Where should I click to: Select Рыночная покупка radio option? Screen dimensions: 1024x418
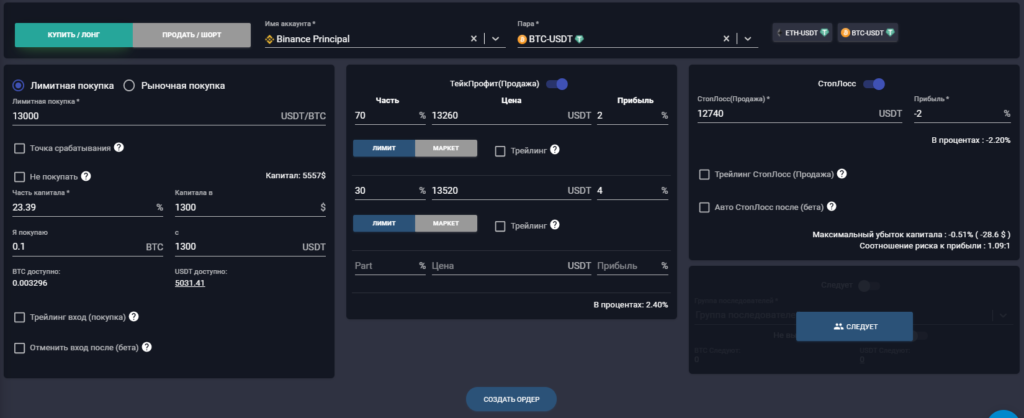129,86
